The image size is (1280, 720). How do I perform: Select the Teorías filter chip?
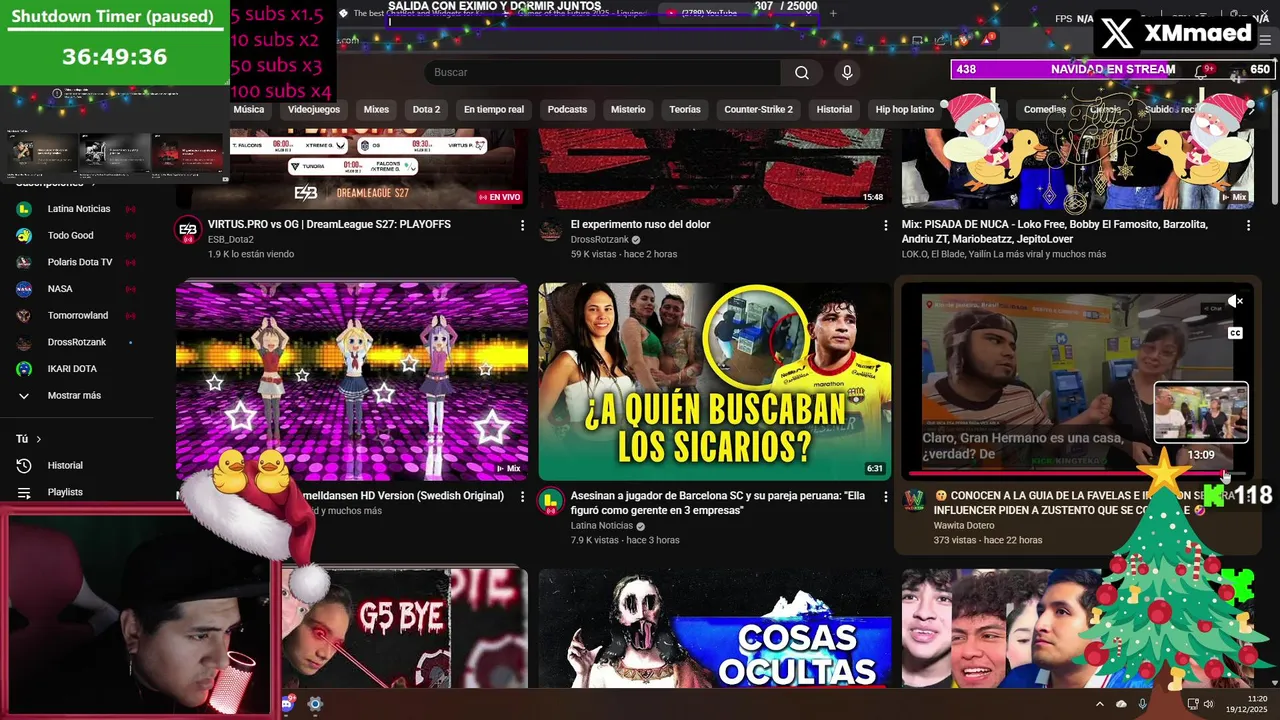685,109
